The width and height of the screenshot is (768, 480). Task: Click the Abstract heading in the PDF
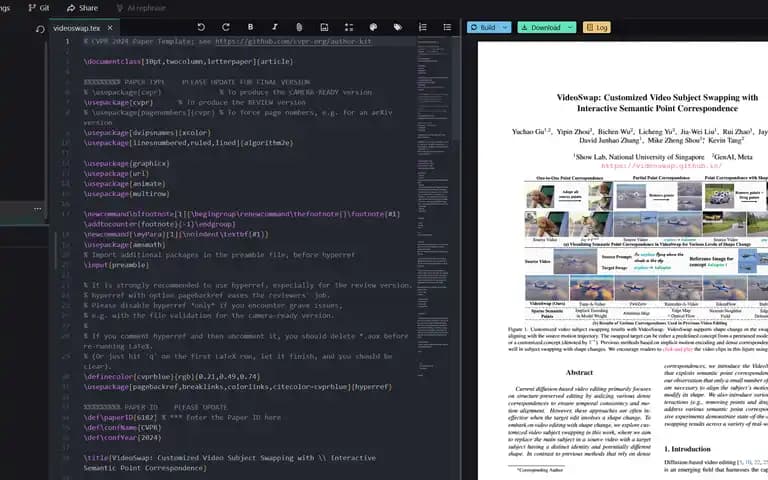(579, 372)
